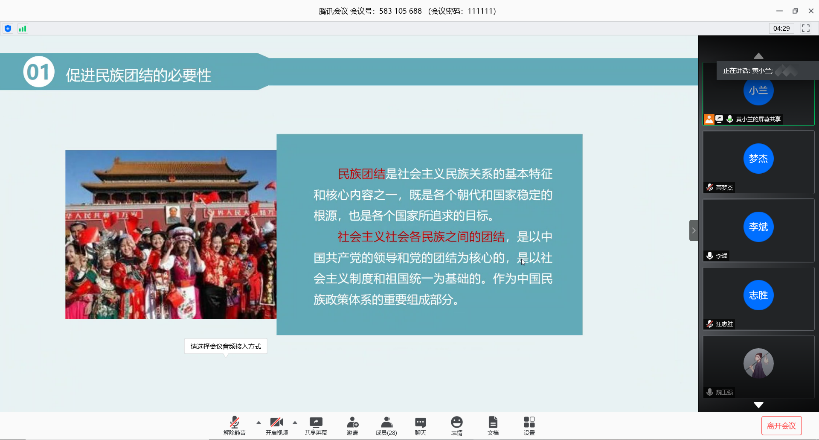Click the green signal strength indicator
819x440 pixels.
pyautogui.click(x=23, y=29)
